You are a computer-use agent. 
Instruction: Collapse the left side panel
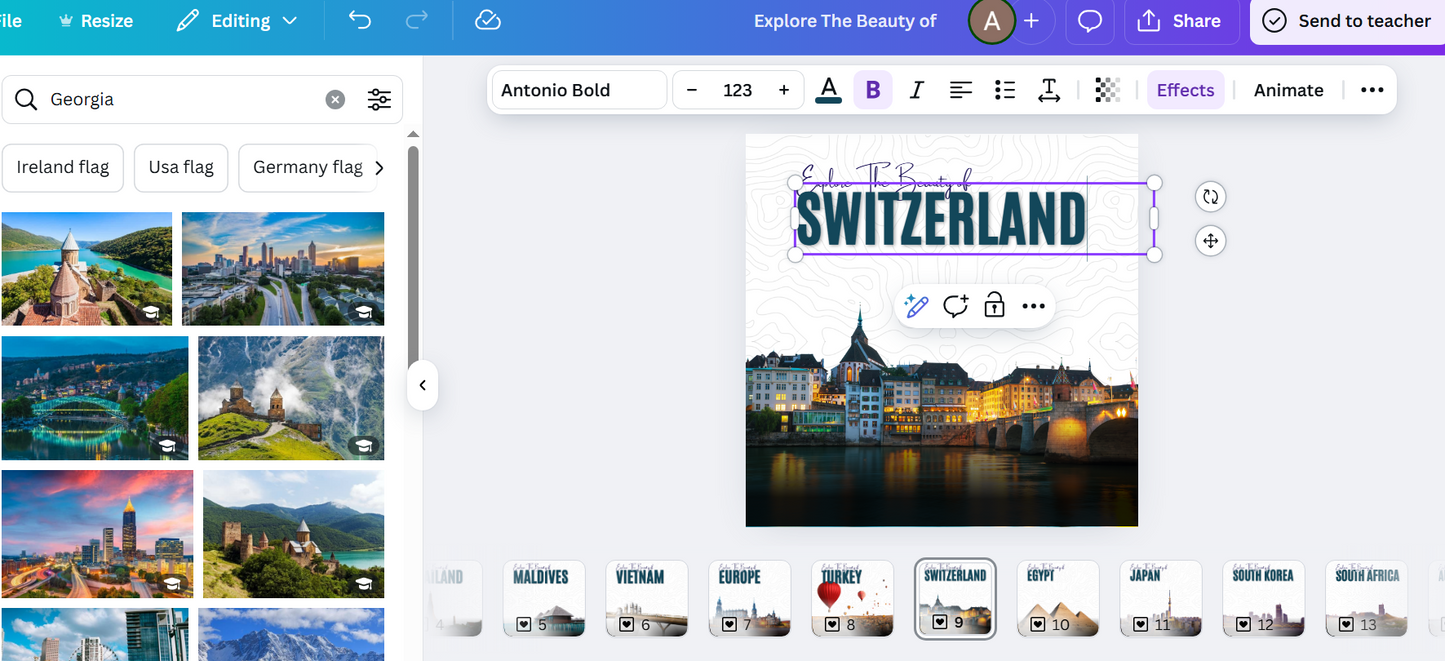click(422, 385)
